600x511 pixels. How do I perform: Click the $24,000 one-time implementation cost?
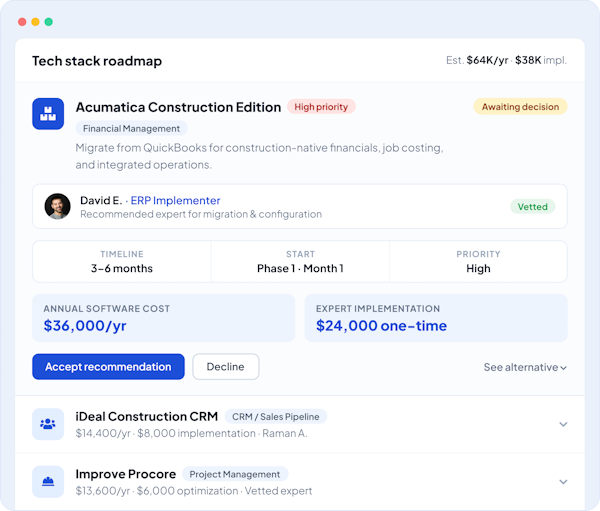[x=381, y=326]
